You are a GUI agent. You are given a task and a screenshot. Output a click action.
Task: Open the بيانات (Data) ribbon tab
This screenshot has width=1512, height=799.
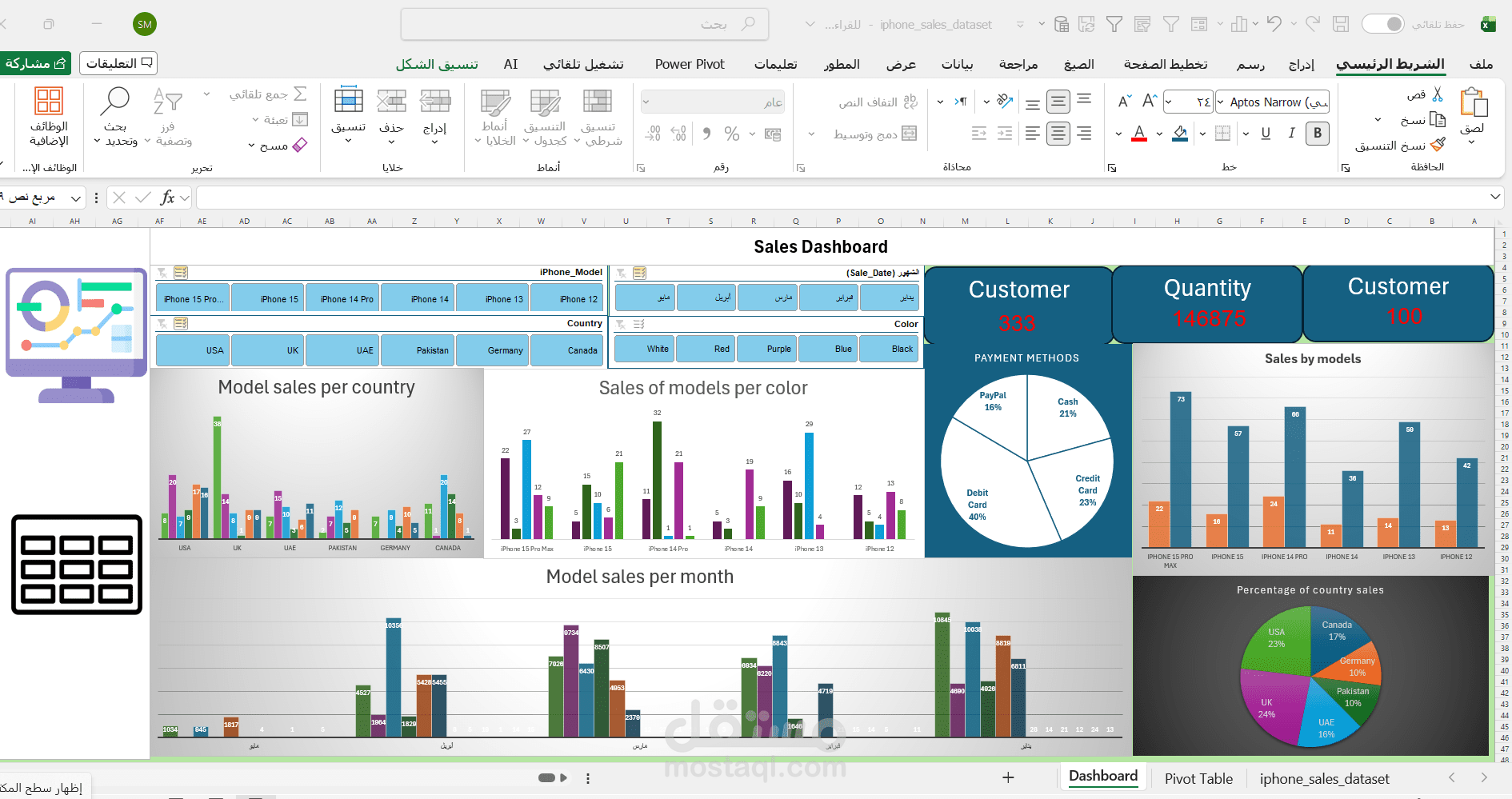click(x=958, y=64)
